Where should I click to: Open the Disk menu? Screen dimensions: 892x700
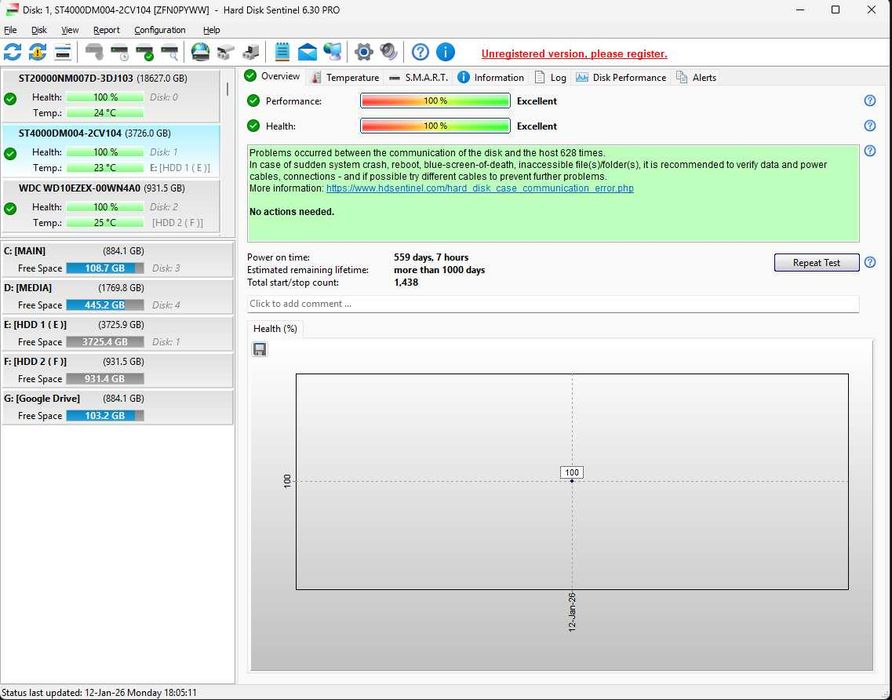coord(39,30)
